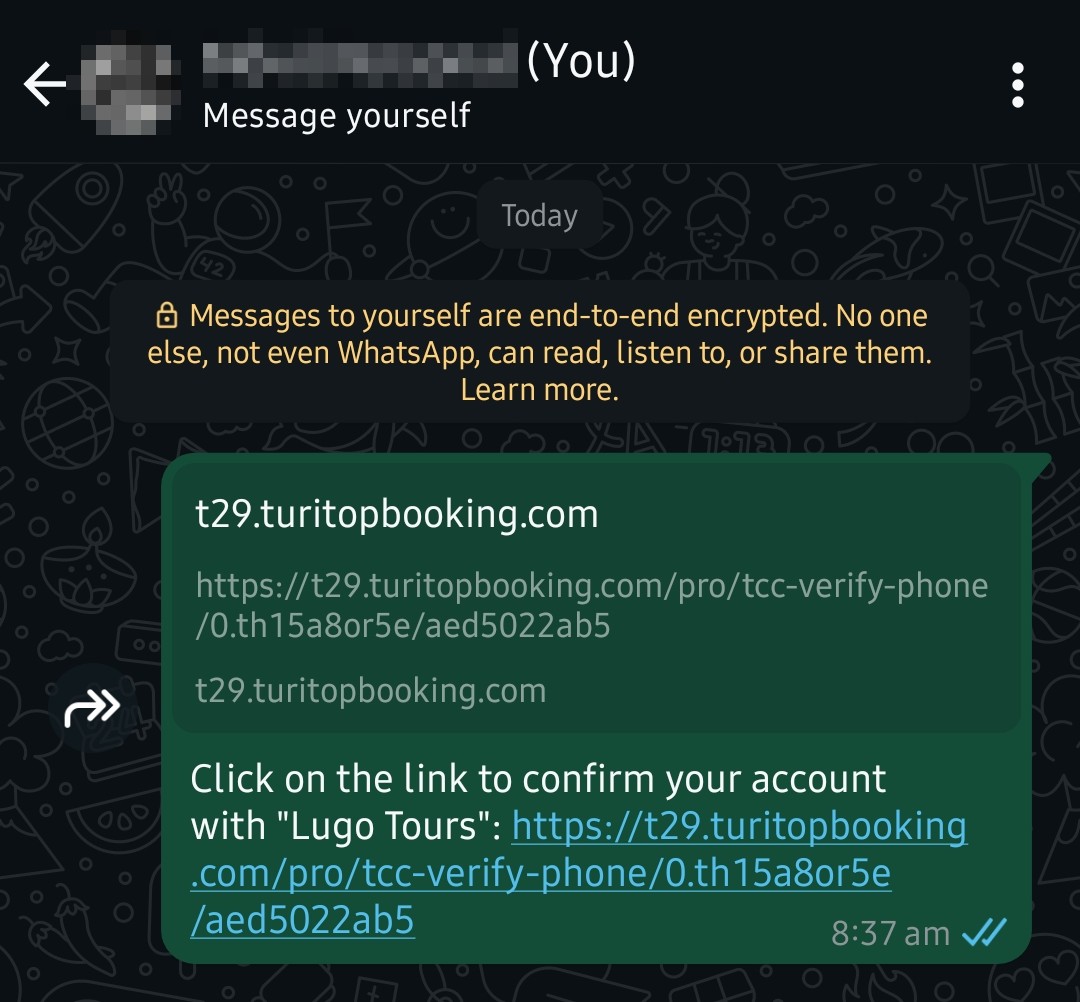Tap the "(You)" label in header
This screenshot has height=1002, width=1080.
coord(581,61)
